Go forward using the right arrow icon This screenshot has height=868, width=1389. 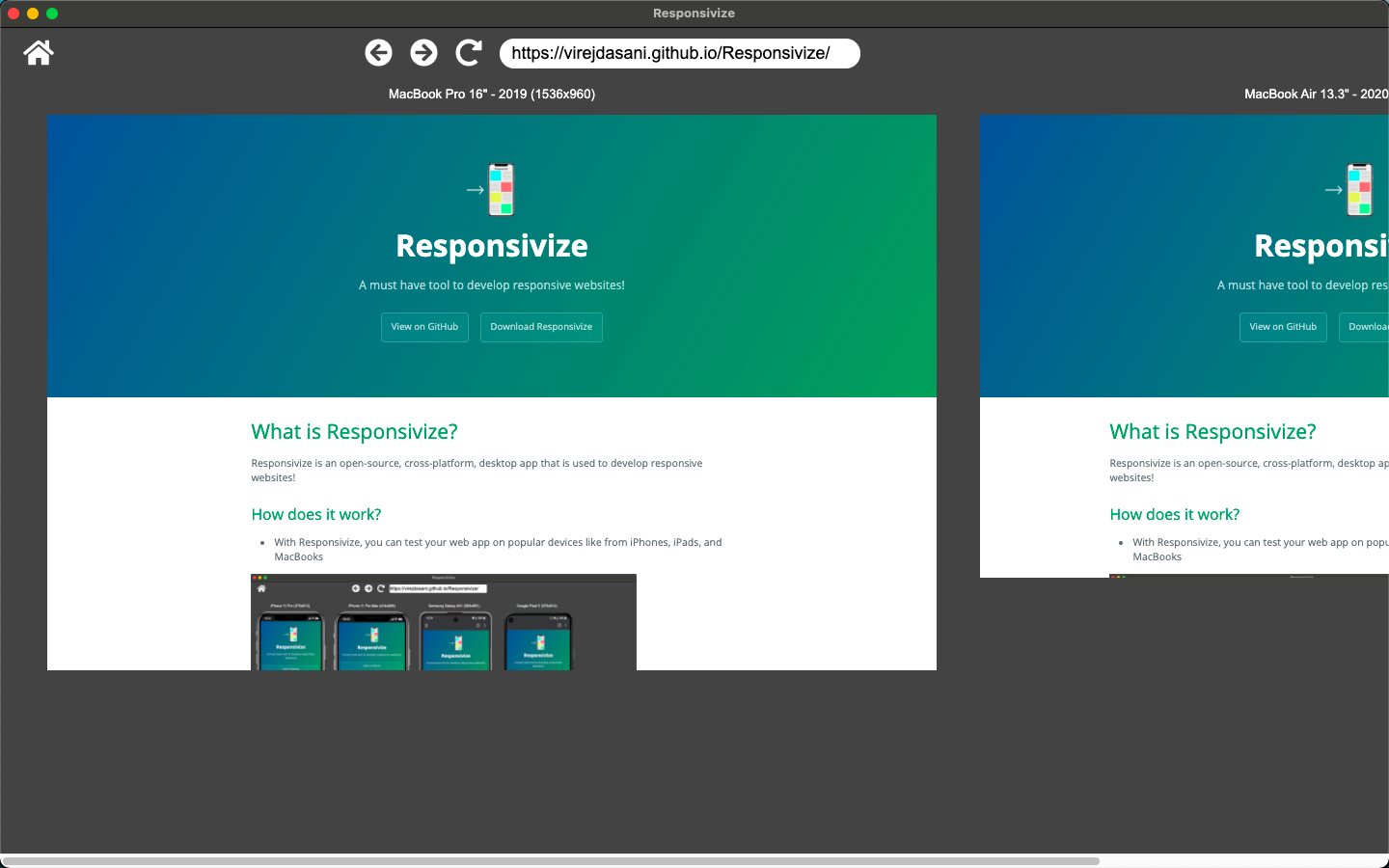[x=423, y=53]
